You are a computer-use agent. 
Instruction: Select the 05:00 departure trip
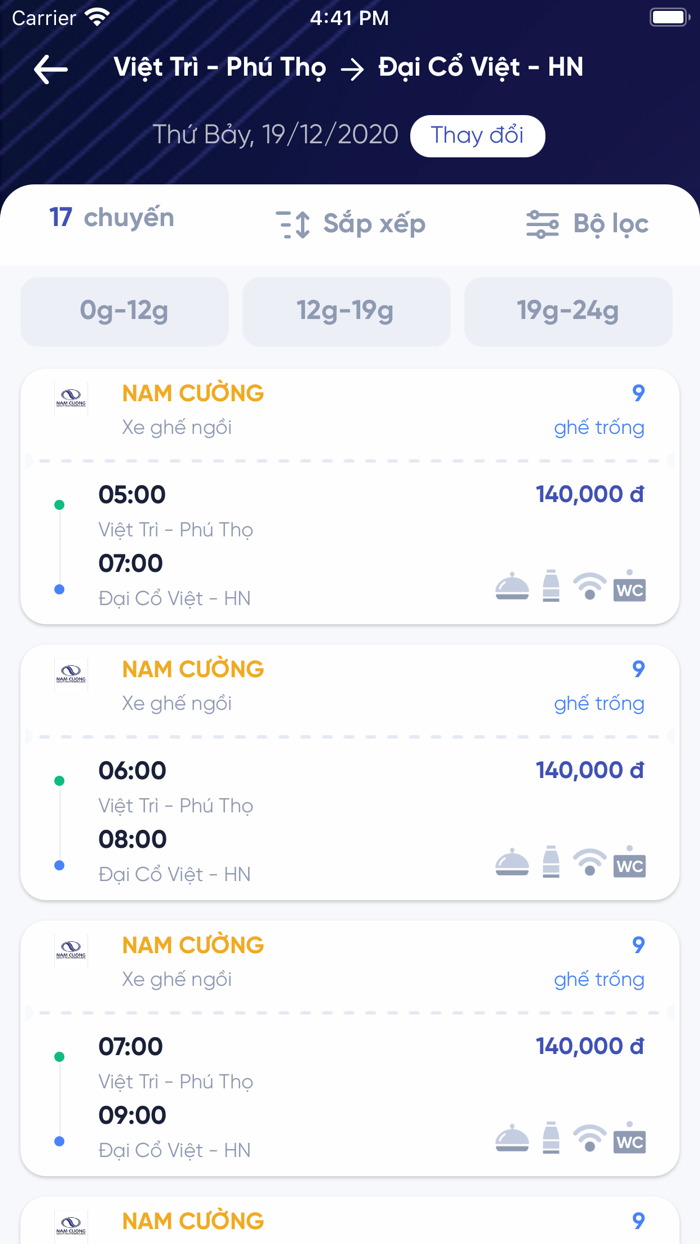pyautogui.click(x=350, y=494)
